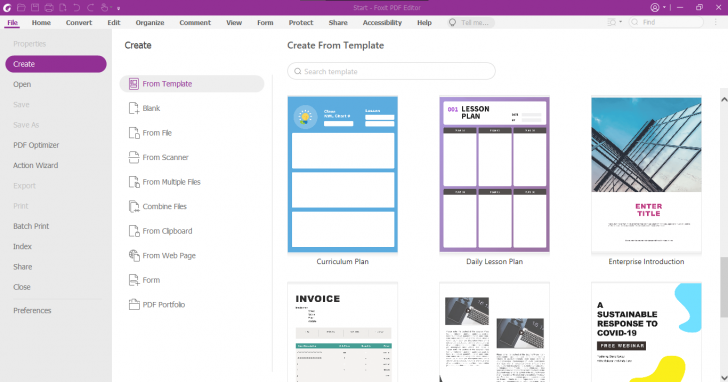
Task: Click the Combine Files icon
Action: click(x=134, y=207)
